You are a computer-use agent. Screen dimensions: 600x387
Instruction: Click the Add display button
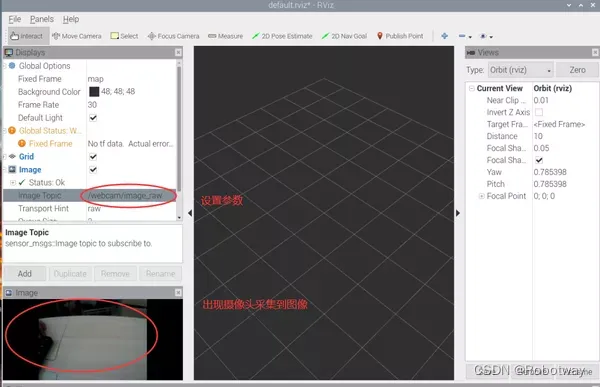point(25,274)
